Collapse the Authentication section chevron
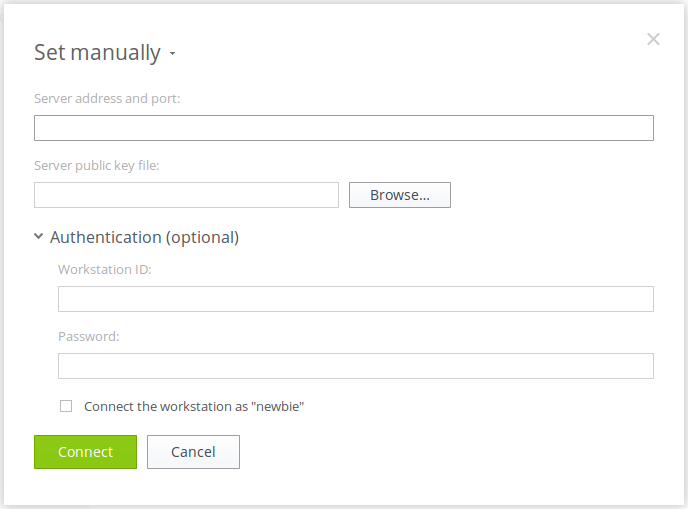The image size is (688, 509). 39,237
